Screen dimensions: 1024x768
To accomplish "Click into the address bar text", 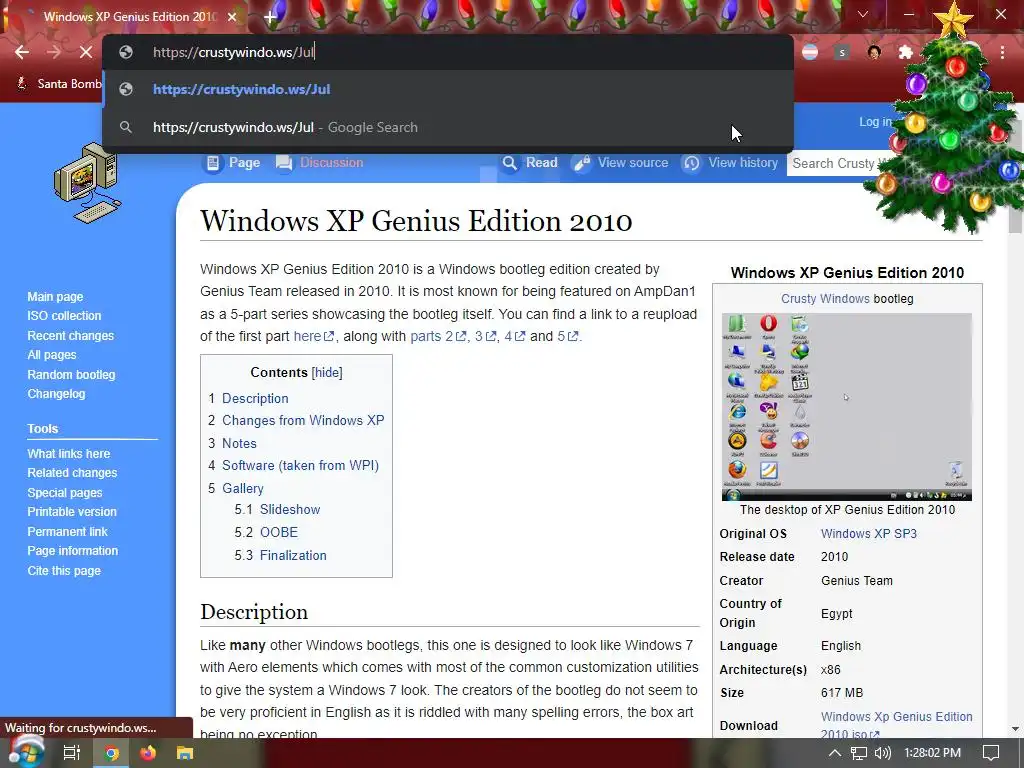I will point(233,52).
